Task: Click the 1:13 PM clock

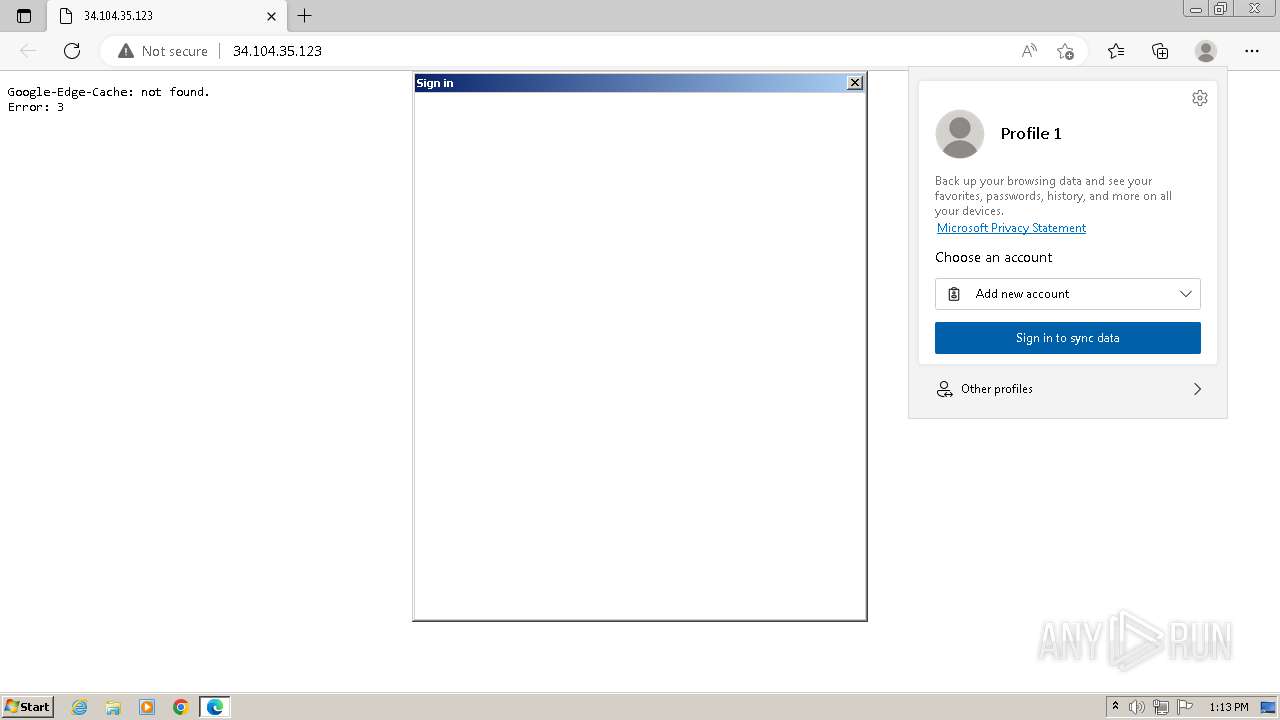Action: coord(1229,707)
